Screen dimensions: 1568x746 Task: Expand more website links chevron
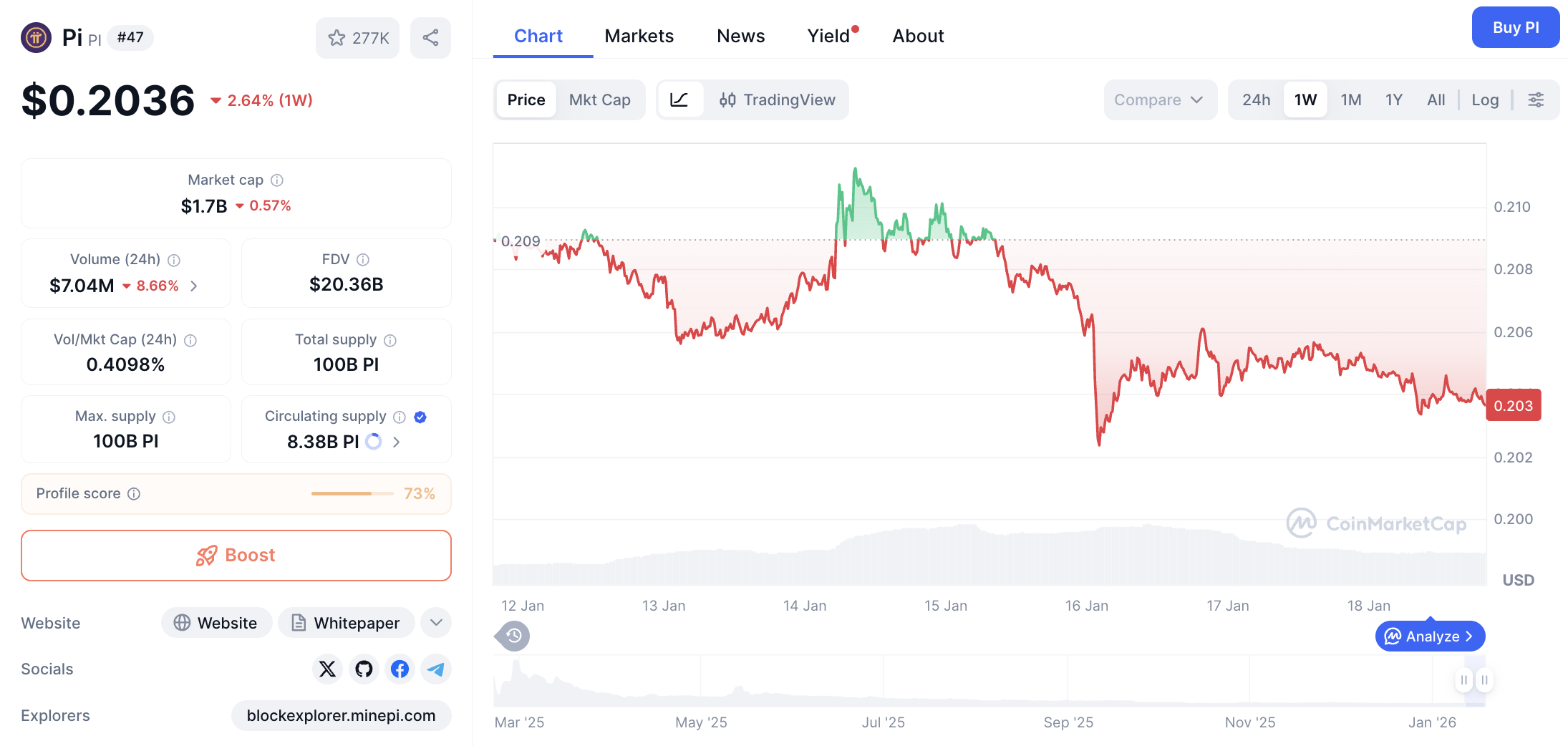[x=435, y=623]
